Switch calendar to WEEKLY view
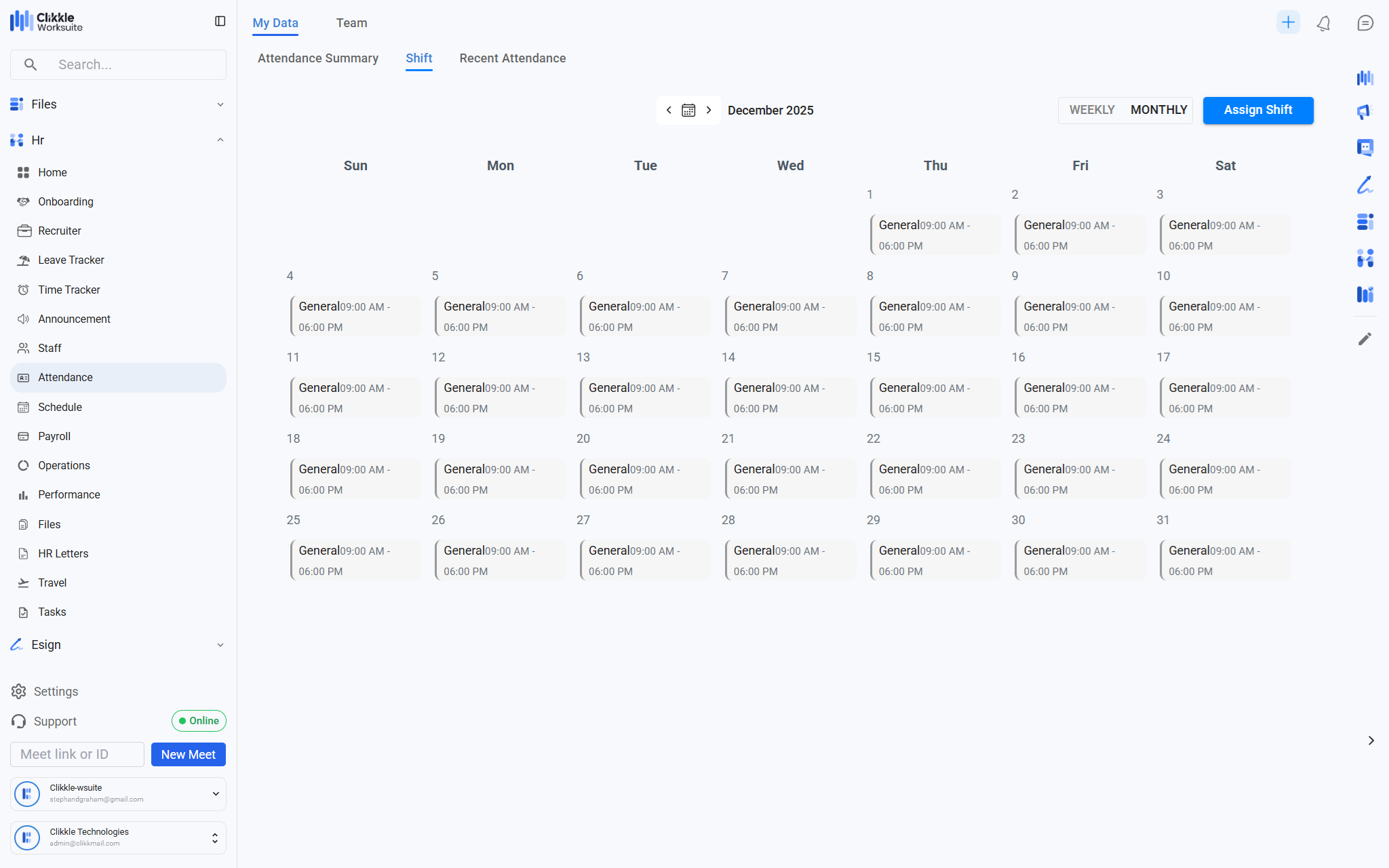The height and width of the screenshot is (868, 1389). [x=1091, y=110]
